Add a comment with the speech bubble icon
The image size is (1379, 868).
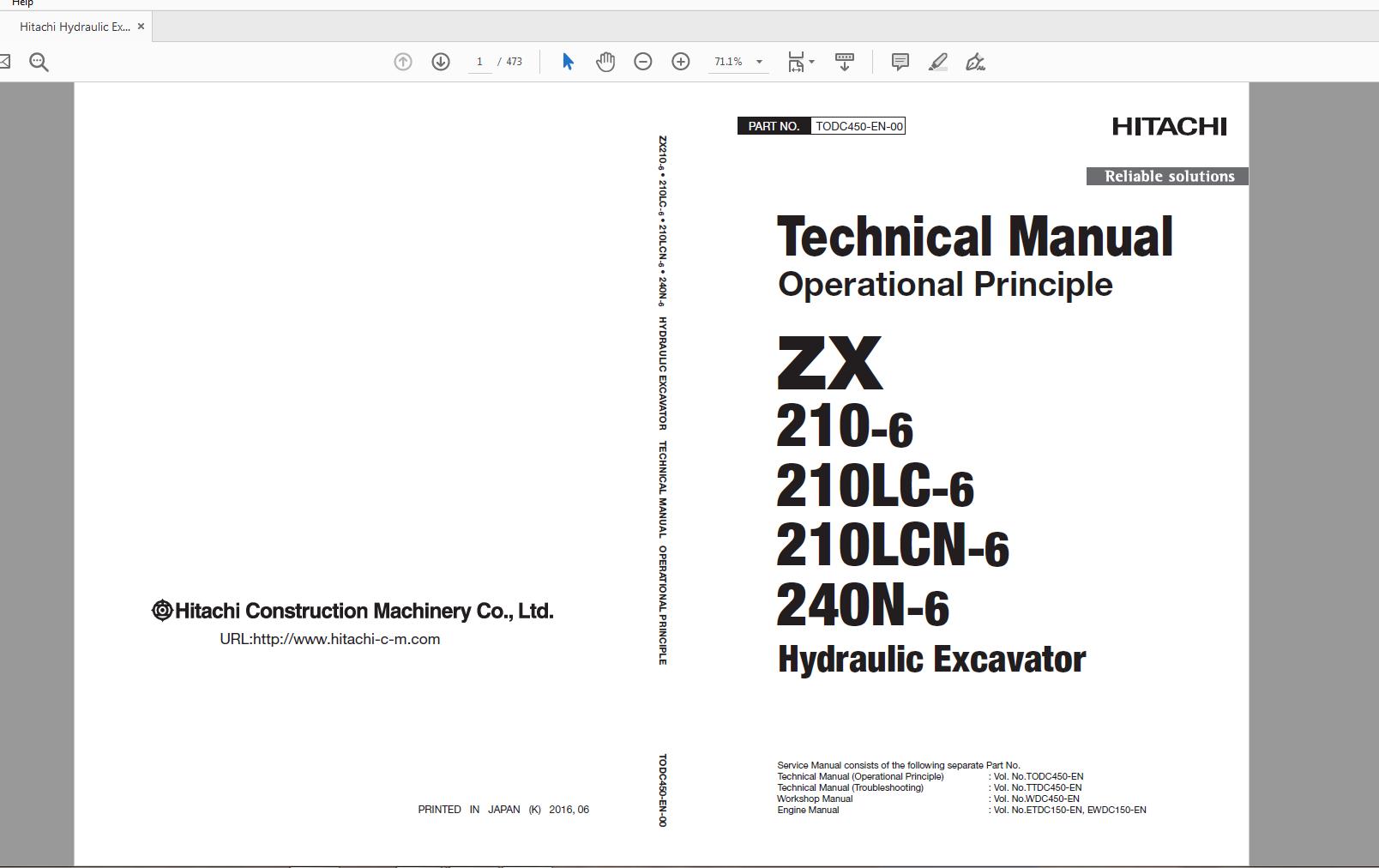click(900, 62)
